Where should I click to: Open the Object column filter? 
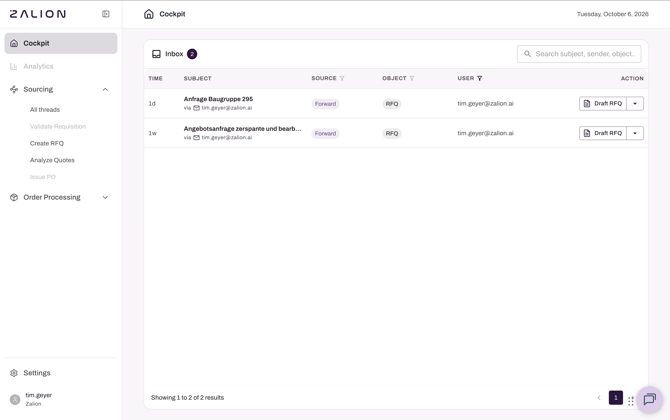412,78
